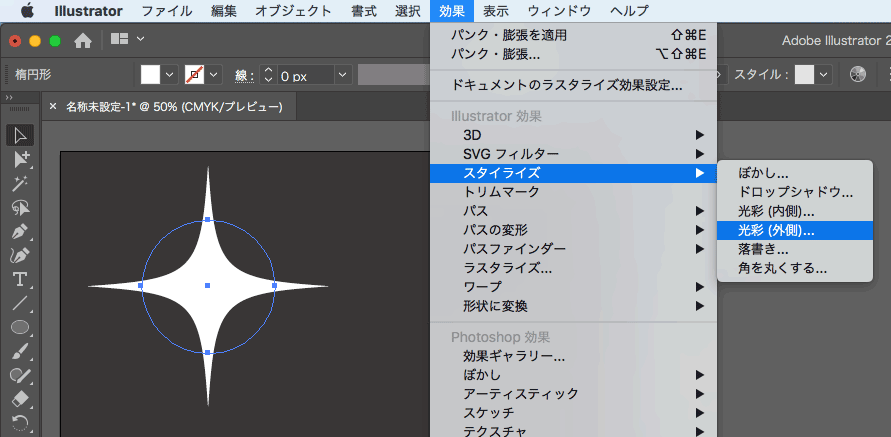Select the スタイライズ menu item
Screen dimensions: 891x437
tap(573, 173)
